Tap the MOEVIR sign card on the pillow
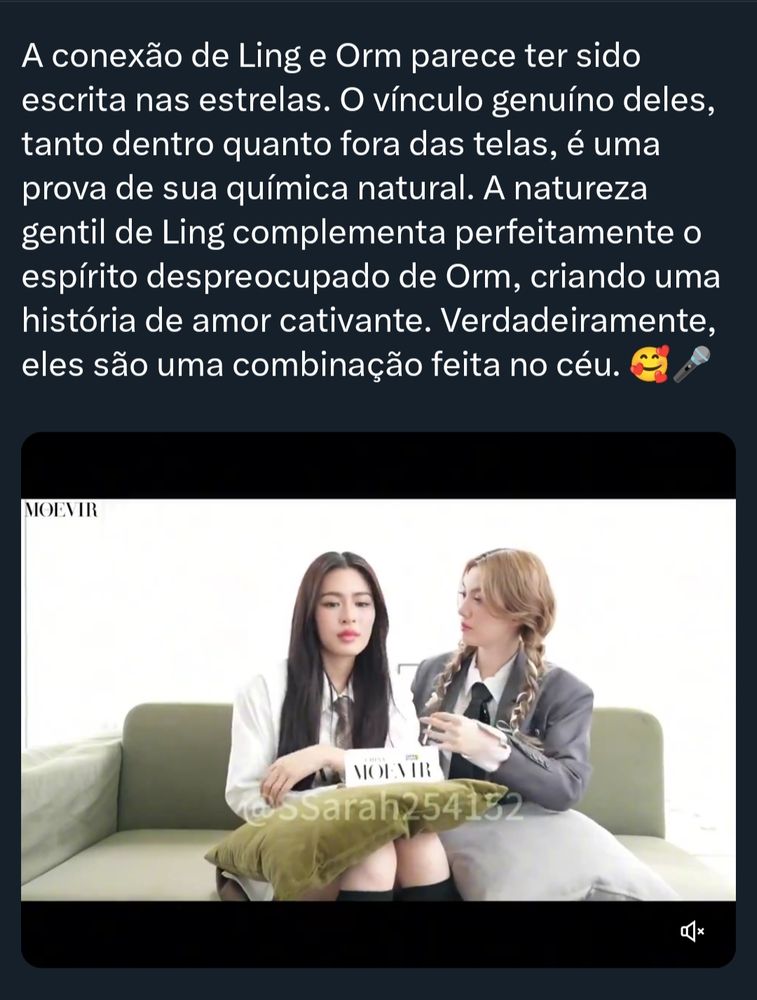 pos(393,767)
